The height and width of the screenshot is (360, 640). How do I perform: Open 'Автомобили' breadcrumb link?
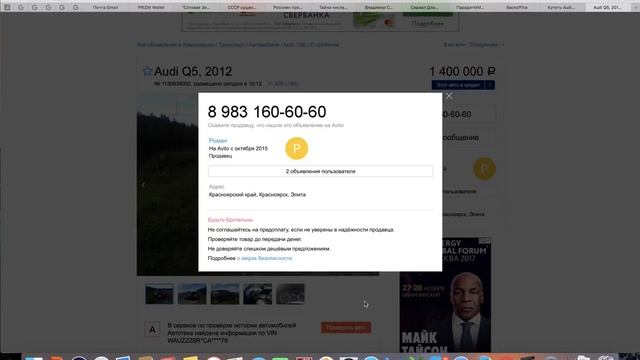pyautogui.click(x=264, y=44)
